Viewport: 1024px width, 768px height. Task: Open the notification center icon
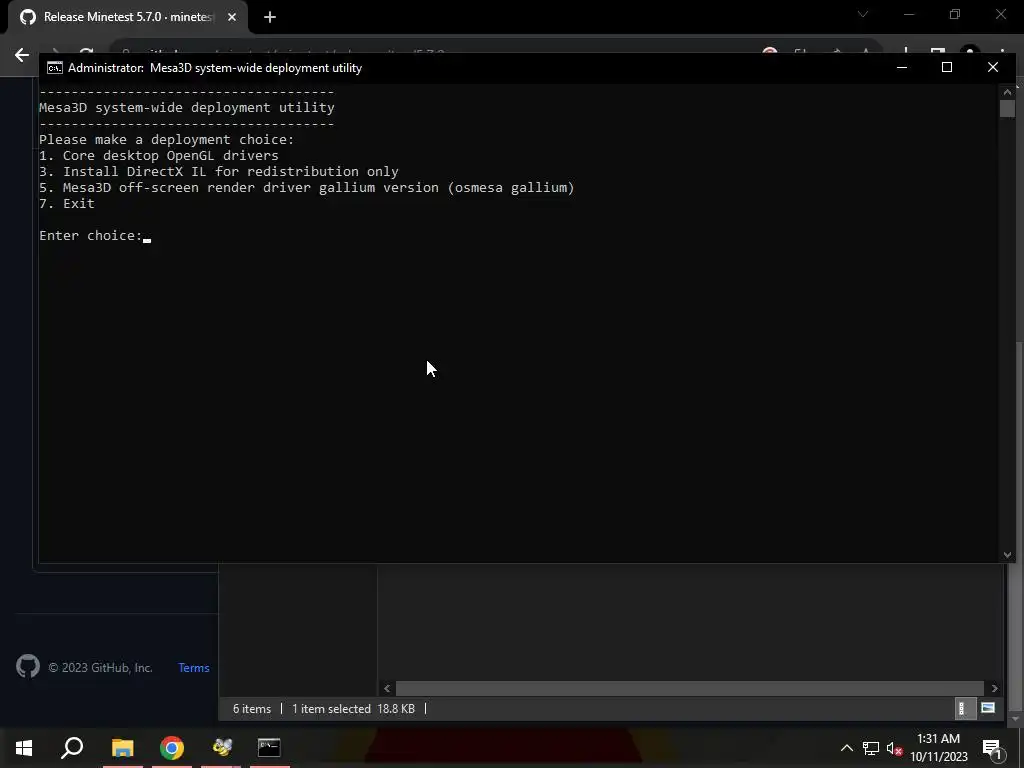[991, 748]
